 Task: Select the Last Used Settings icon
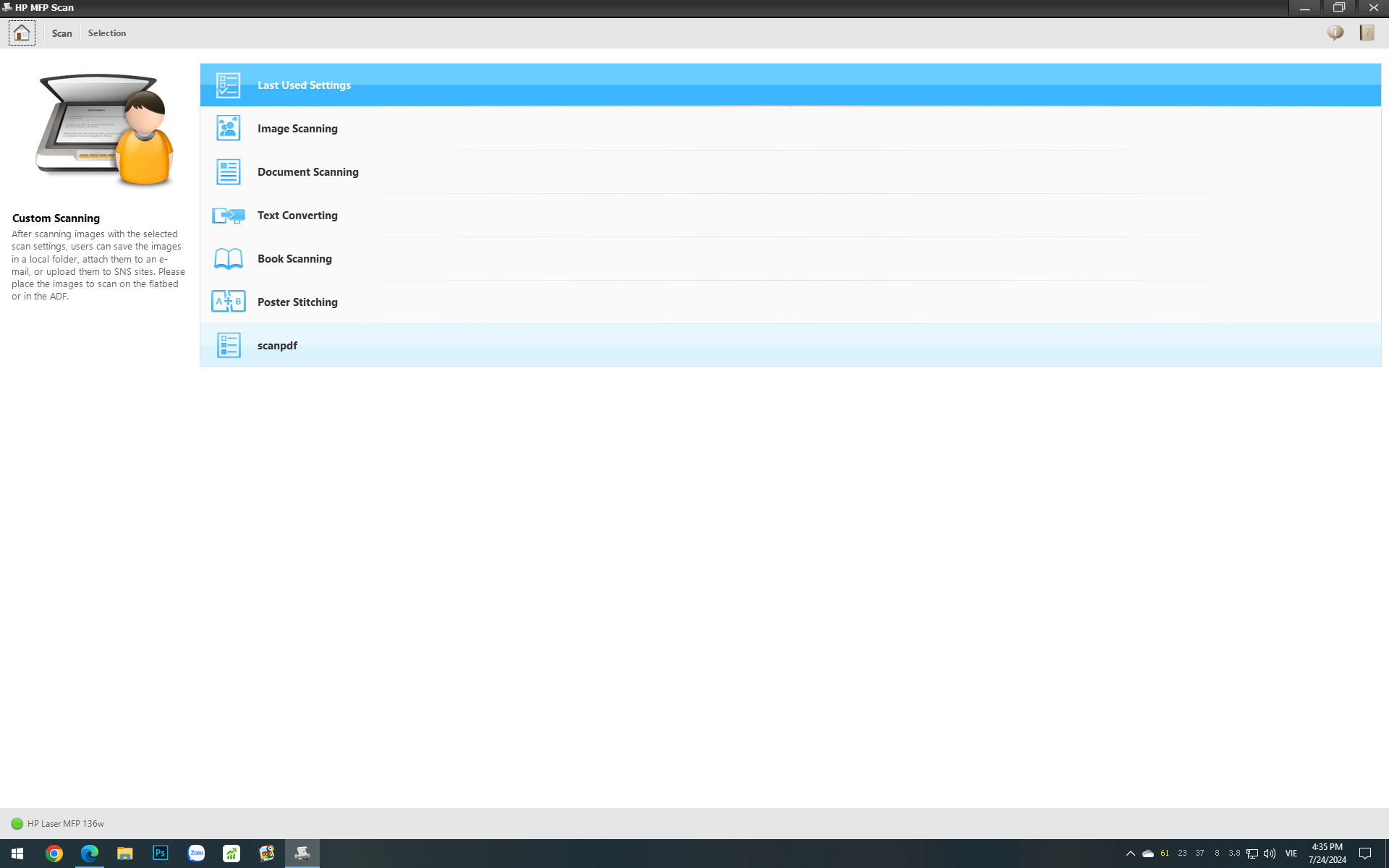click(x=228, y=85)
